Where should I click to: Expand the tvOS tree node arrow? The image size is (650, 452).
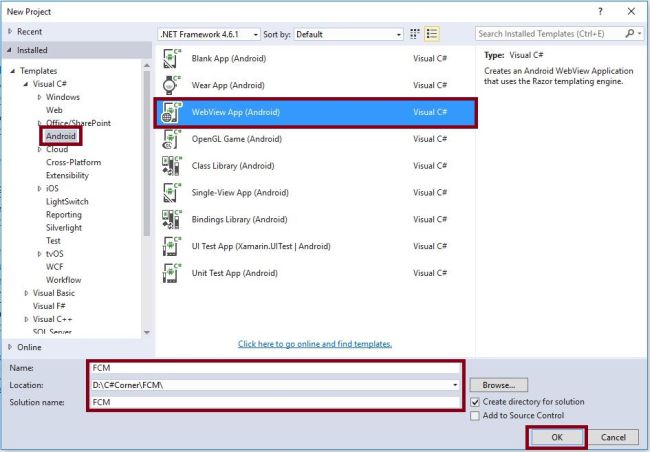point(39,254)
